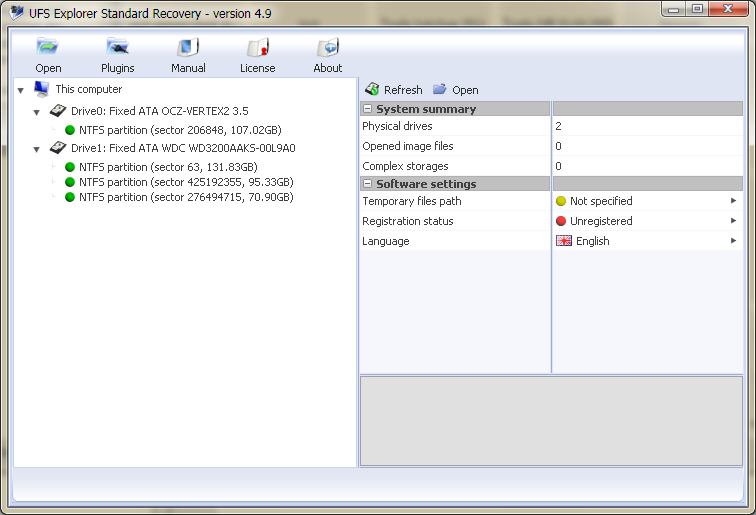Open Registration status arrow menu
Viewport: 756px width, 515px height.
[733, 220]
